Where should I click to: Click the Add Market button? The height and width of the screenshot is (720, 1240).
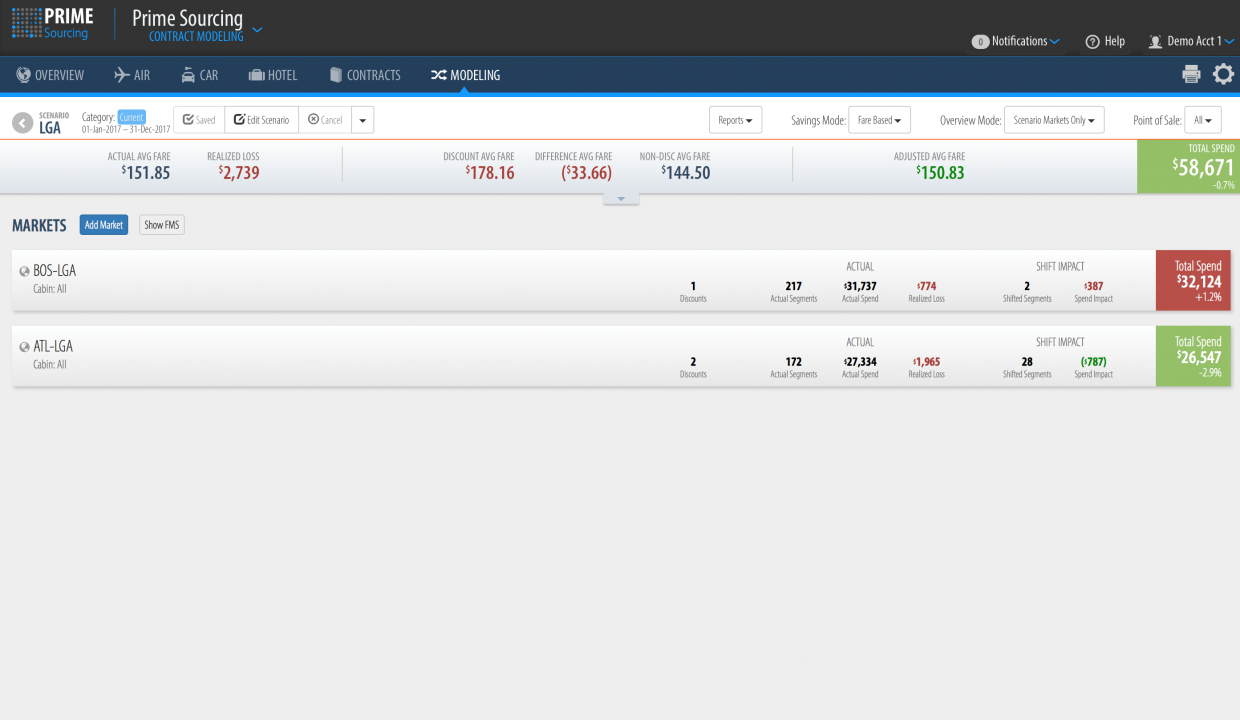104,225
